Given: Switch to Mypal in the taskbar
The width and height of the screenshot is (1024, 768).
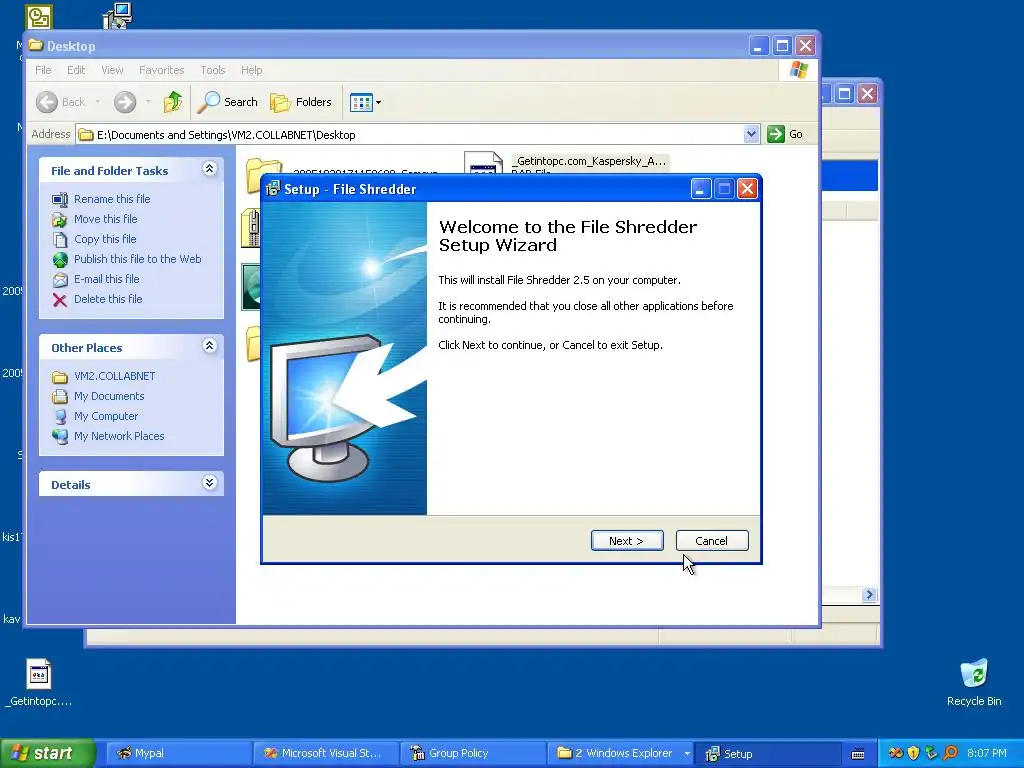Looking at the screenshot, I should coord(178,754).
